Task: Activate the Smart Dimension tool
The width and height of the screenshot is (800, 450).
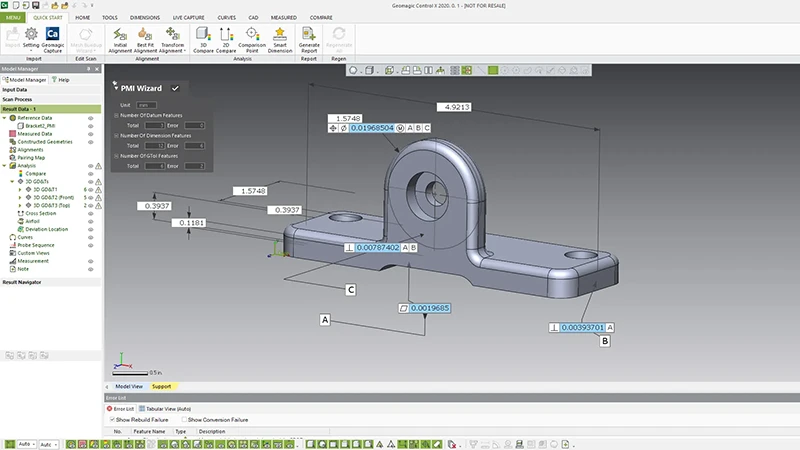Action: click(x=281, y=34)
